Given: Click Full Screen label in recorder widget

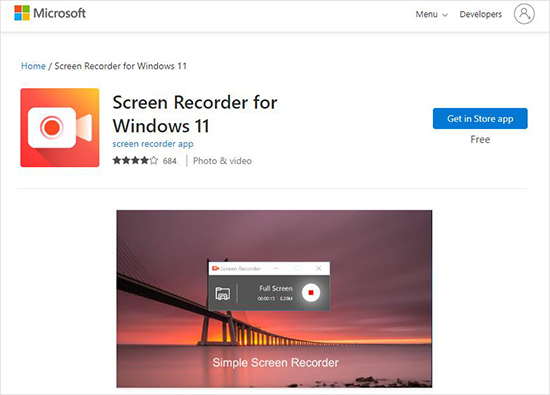Looking at the screenshot, I should 276,288.
